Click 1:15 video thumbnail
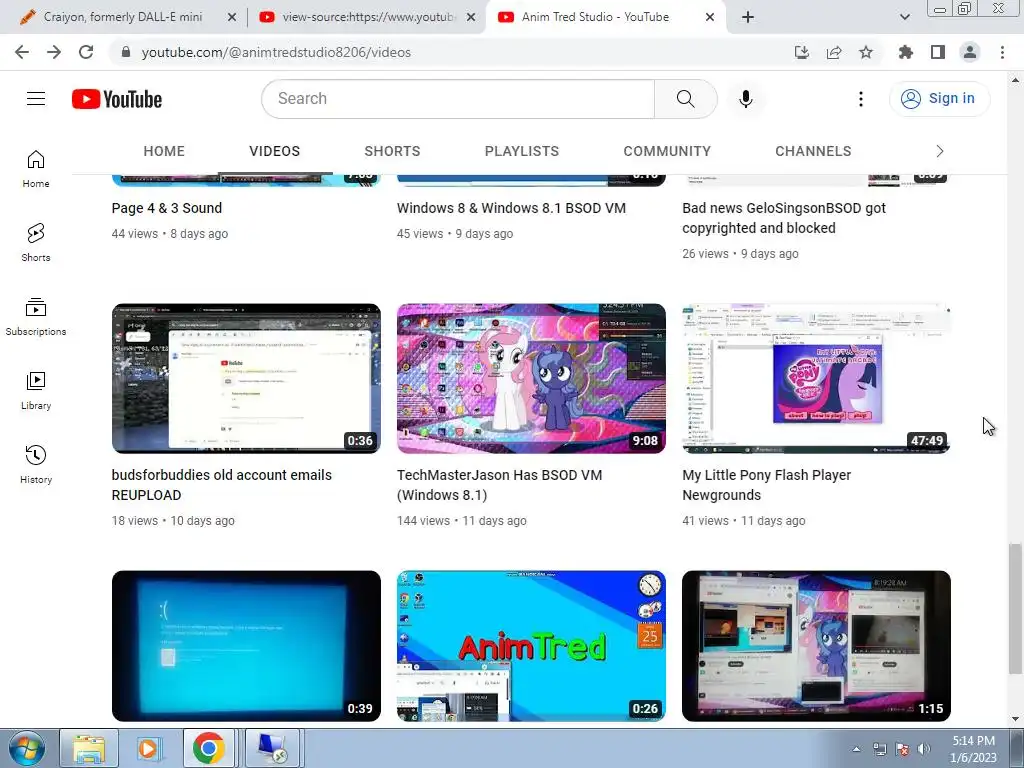 tap(816, 646)
